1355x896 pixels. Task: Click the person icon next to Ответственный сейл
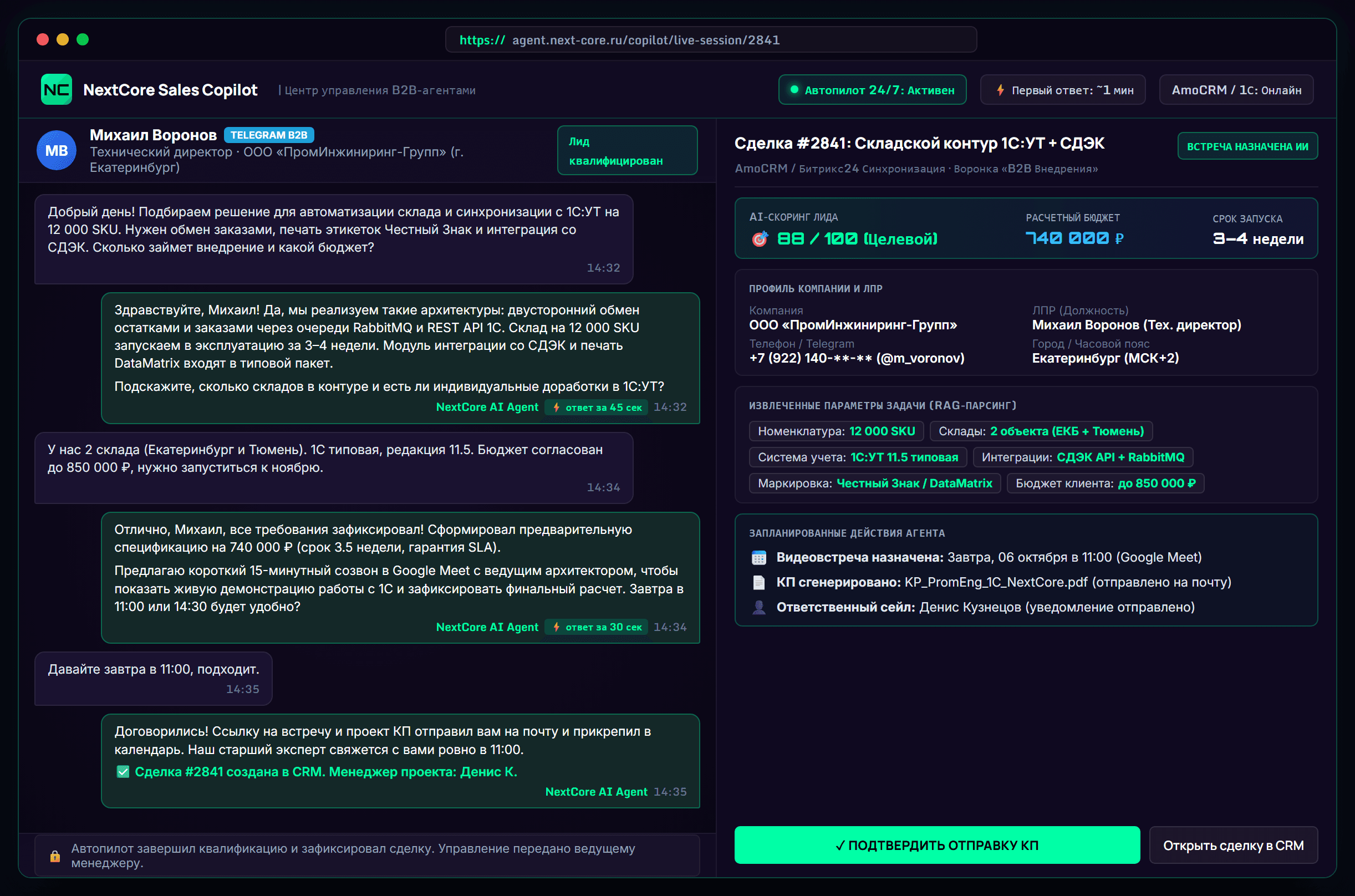[758, 608]
